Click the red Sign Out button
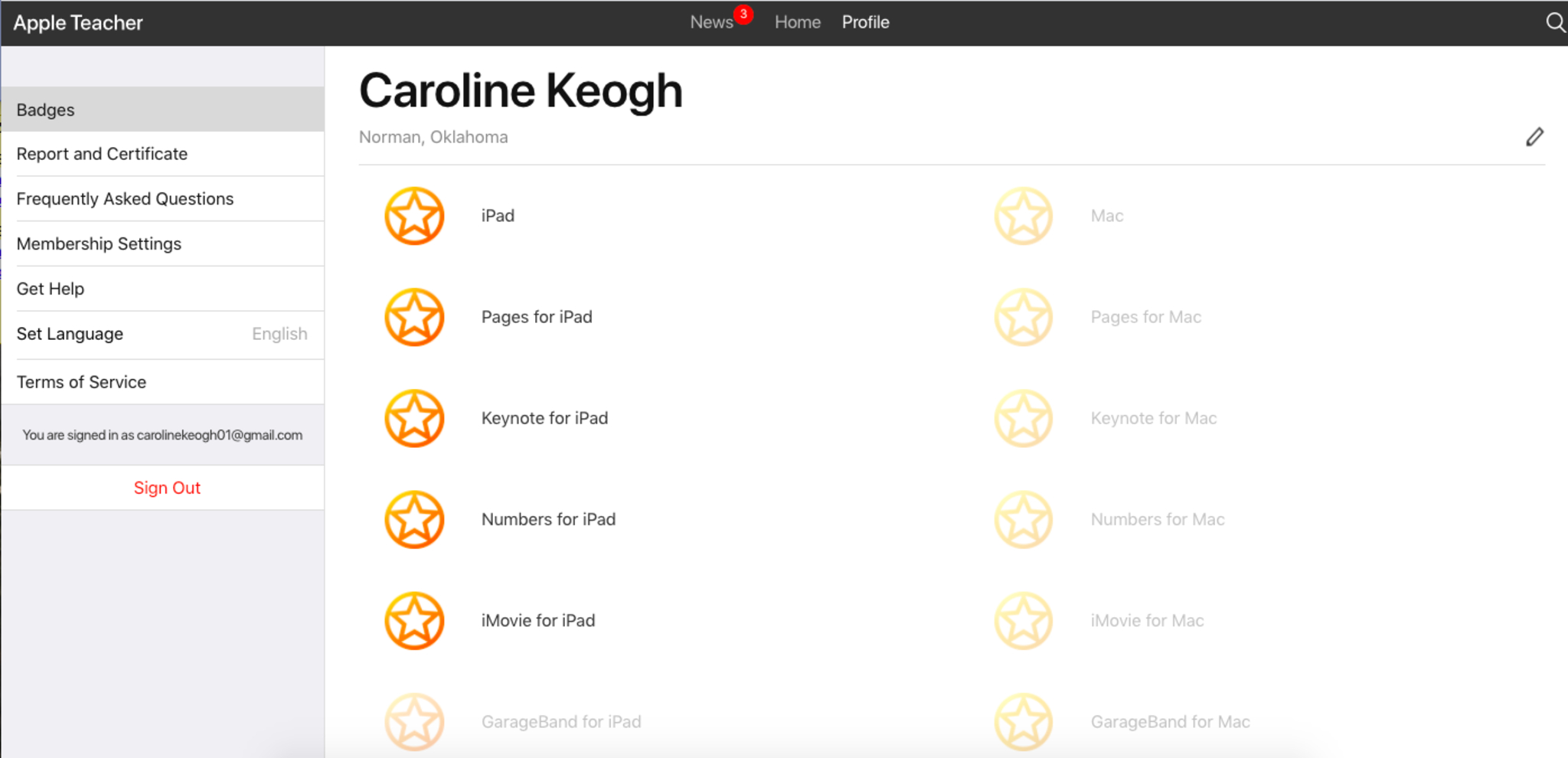Screen dimensions: 1568x758 [167, 488]
